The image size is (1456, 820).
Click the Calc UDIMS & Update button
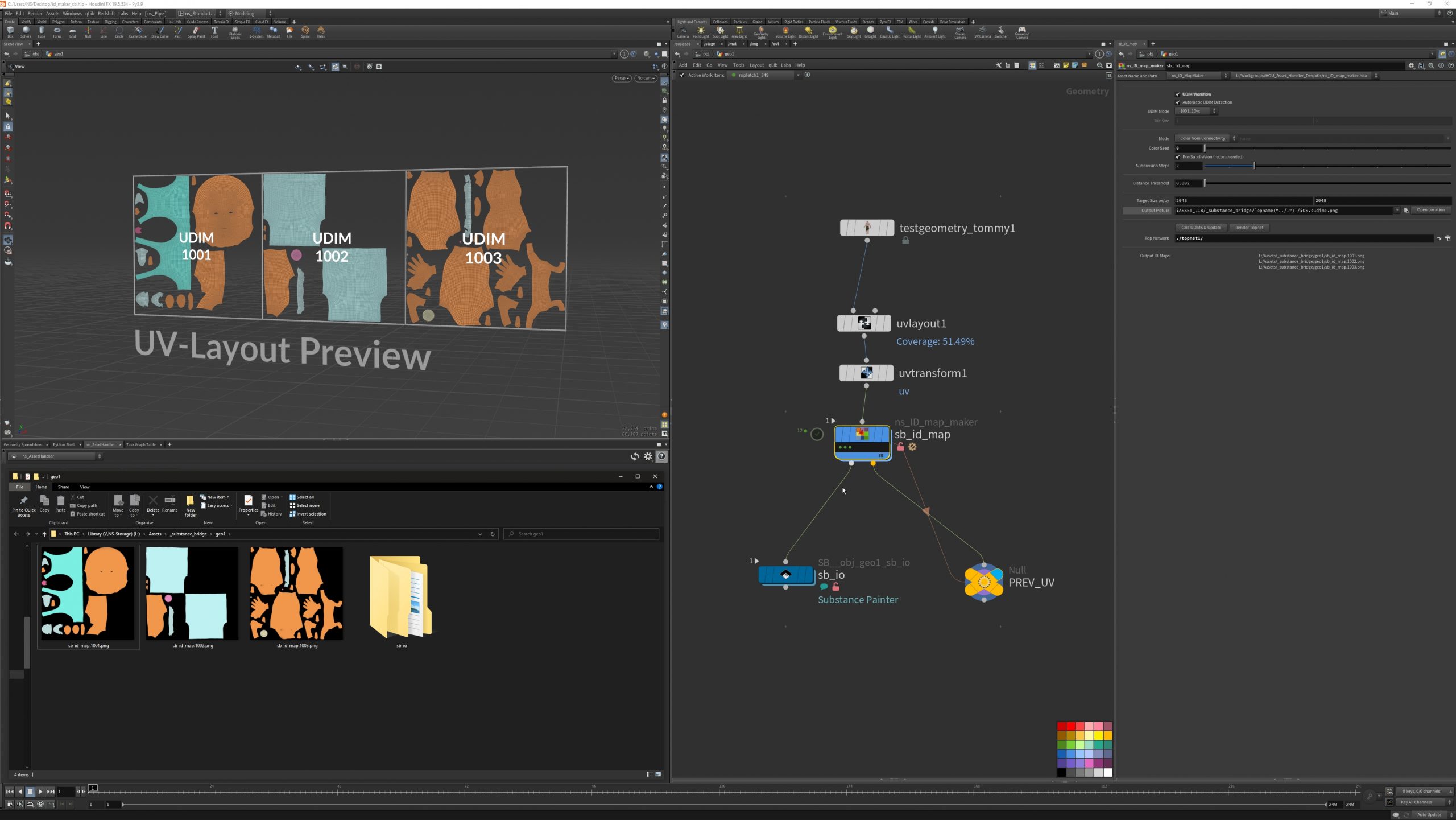pyautogui.click(x=1201, y=228)
